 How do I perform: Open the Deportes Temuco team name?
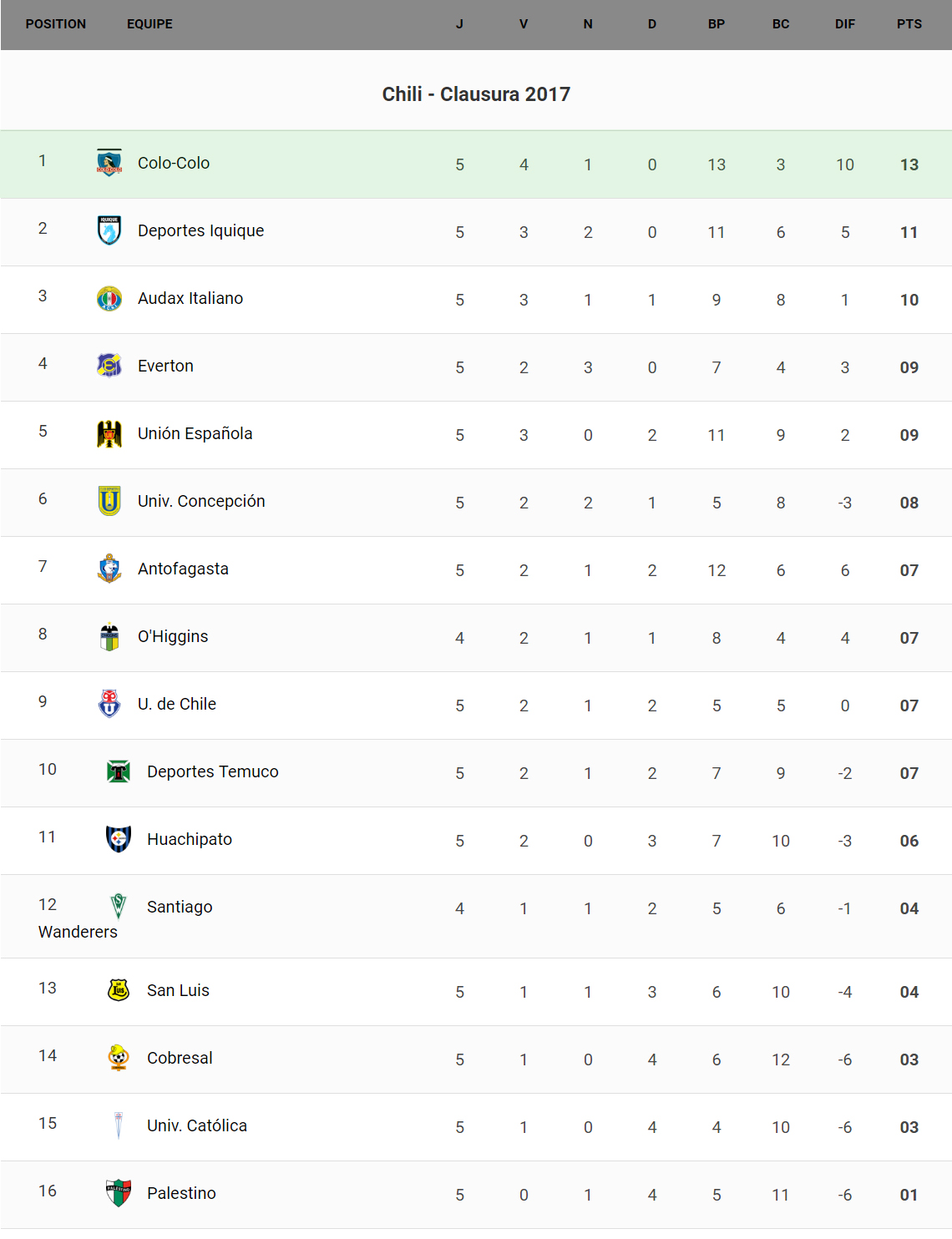[x=213, y=771]
